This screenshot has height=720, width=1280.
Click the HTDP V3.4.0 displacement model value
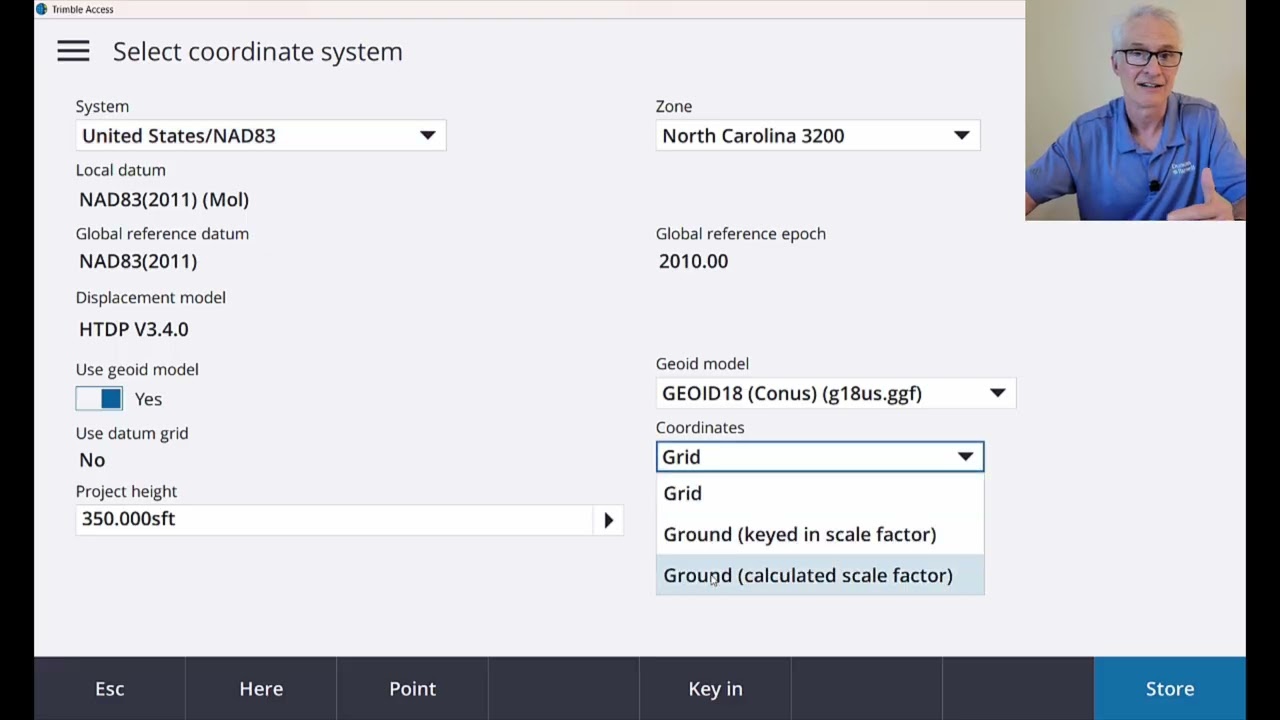(133, 329)
